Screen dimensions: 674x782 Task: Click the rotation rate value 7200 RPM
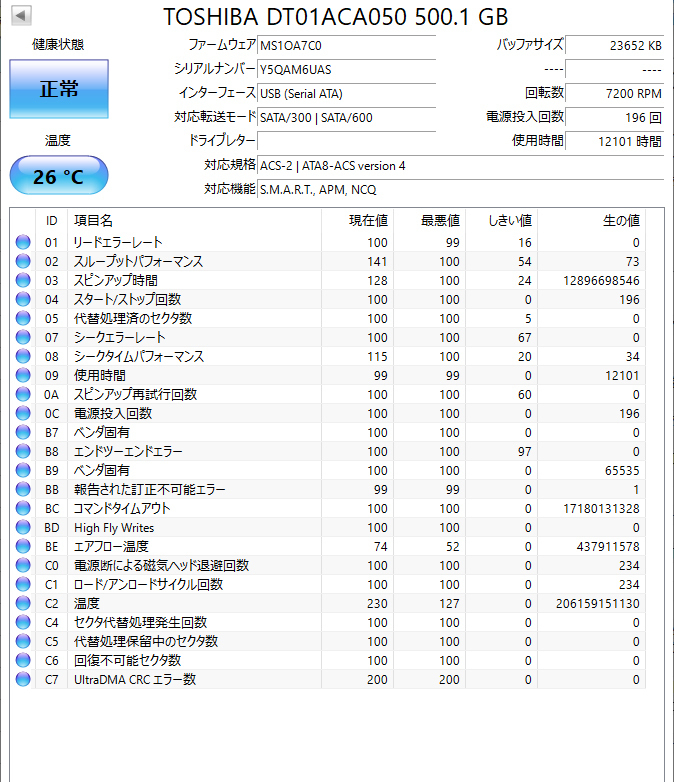(615, 93)
